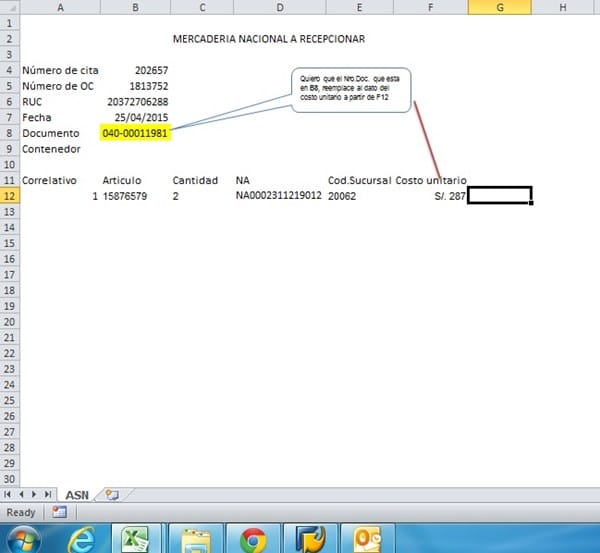This screenshot has height=553, width=600.
Task: Click the 'Costo unitario' header cell
Action: click(x=431, y=181)
